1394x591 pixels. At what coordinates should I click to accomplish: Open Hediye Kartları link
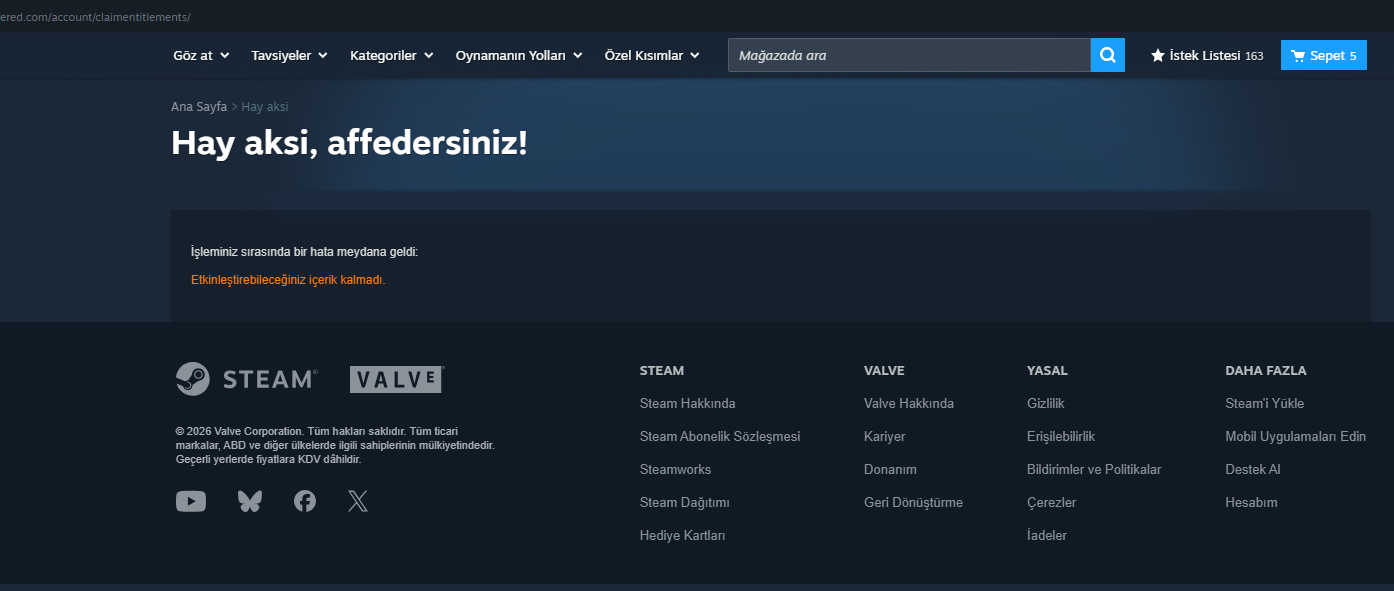pyautogui.click(x=682, y=535)
